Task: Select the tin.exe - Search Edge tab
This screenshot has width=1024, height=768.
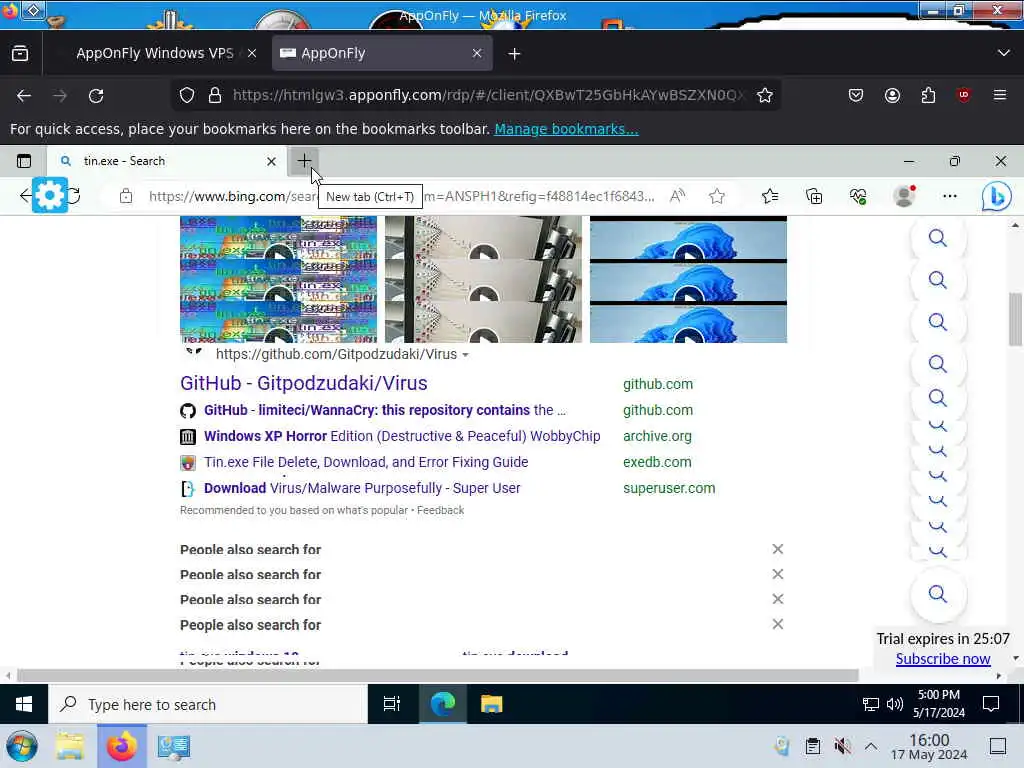Action: click(168, 161)
